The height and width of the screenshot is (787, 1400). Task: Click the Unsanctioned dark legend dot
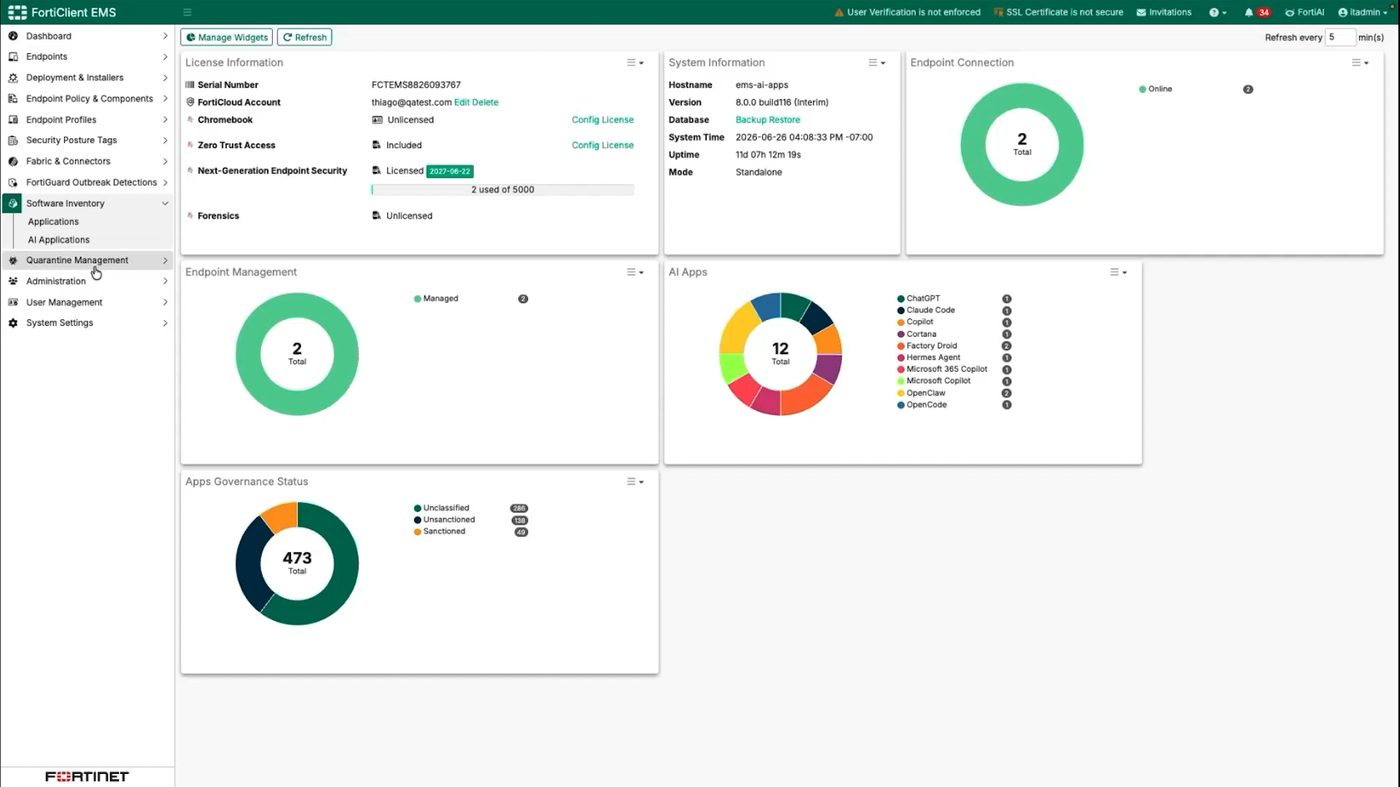pyautogui.click(x=417, y=520)
